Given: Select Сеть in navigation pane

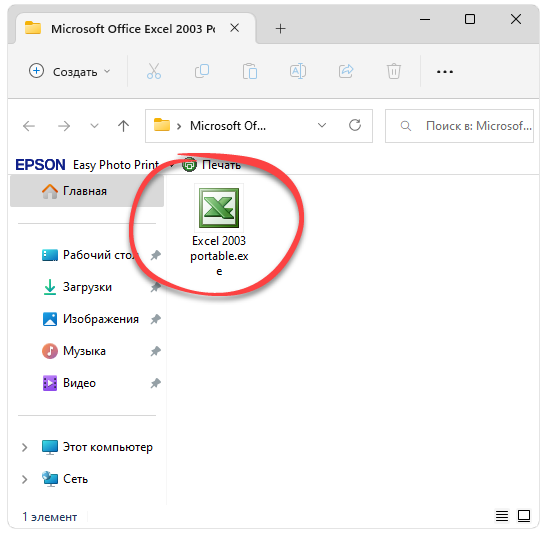Looking at the screenshot, I should point(65,479).
